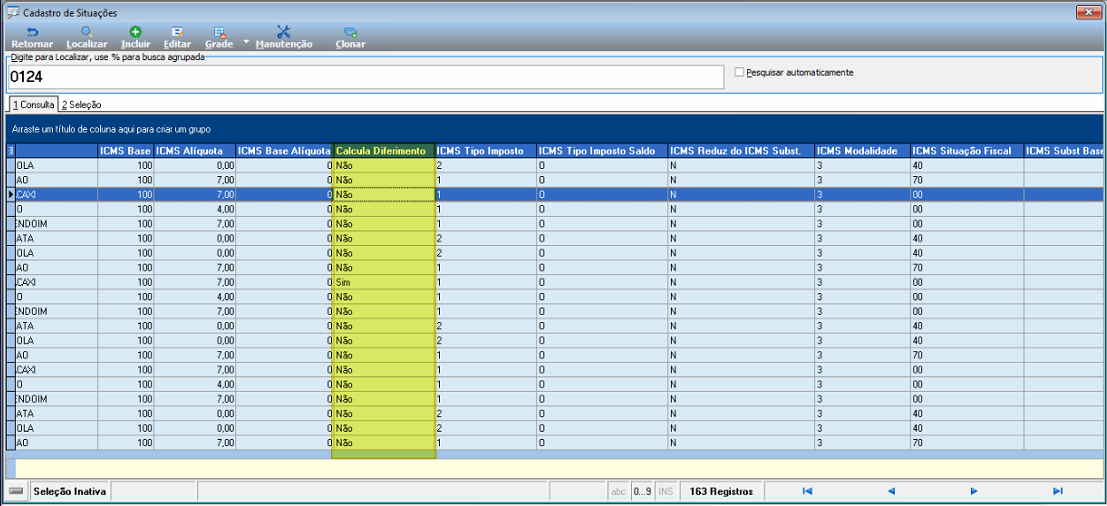The width and height of the screenshot is (1107, 506).
Task: Click the ICMS Situação Fiscal column header
Action: (967, 150)
